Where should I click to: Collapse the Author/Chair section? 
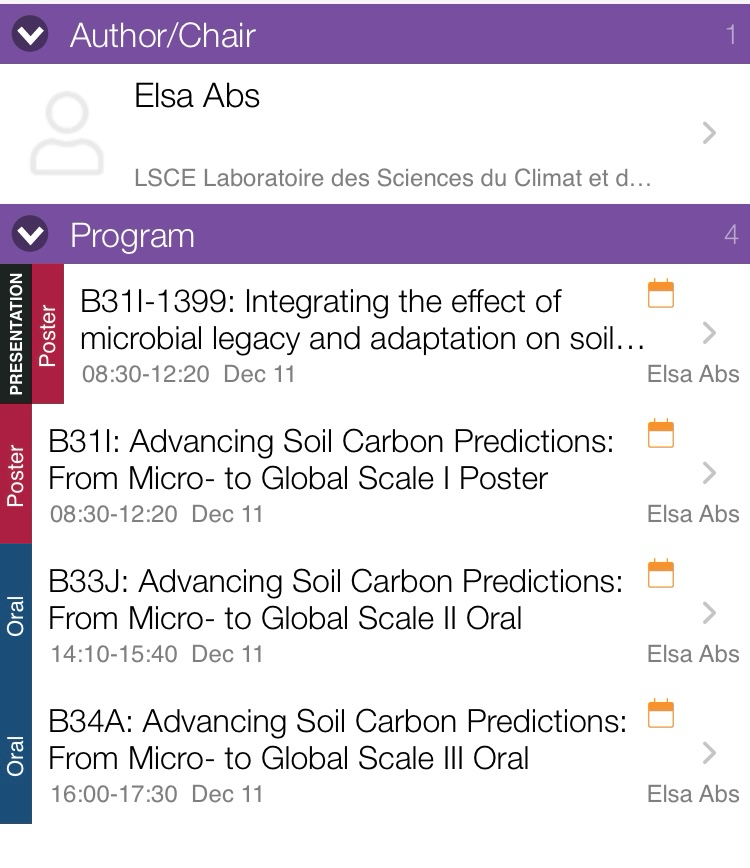click(31, 36)
